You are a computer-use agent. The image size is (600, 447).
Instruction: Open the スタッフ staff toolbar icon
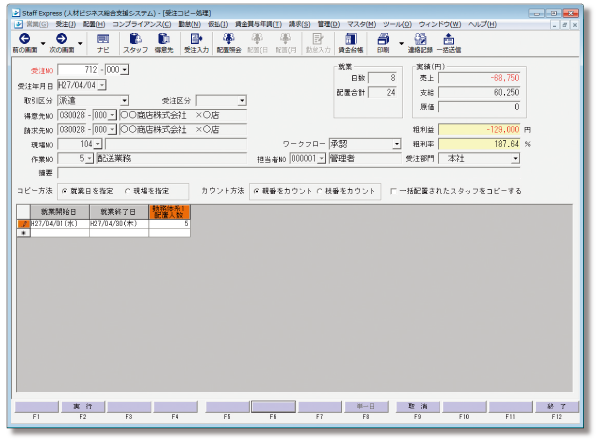[x=135, y=39]
